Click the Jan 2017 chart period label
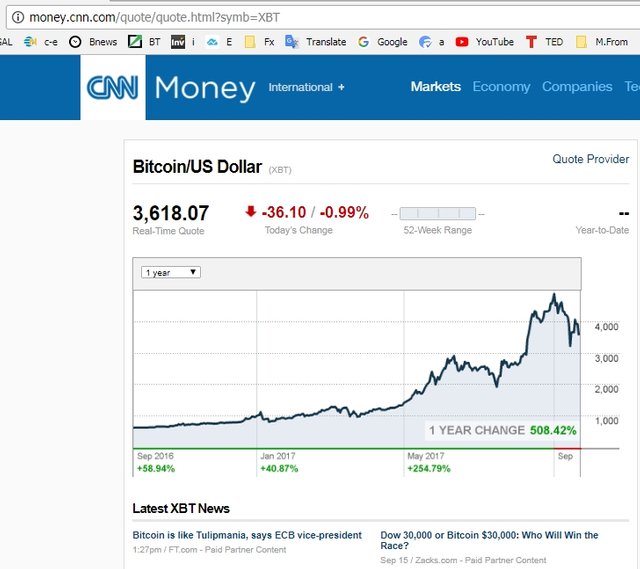640x569 pixels. [x=278, y=456]
